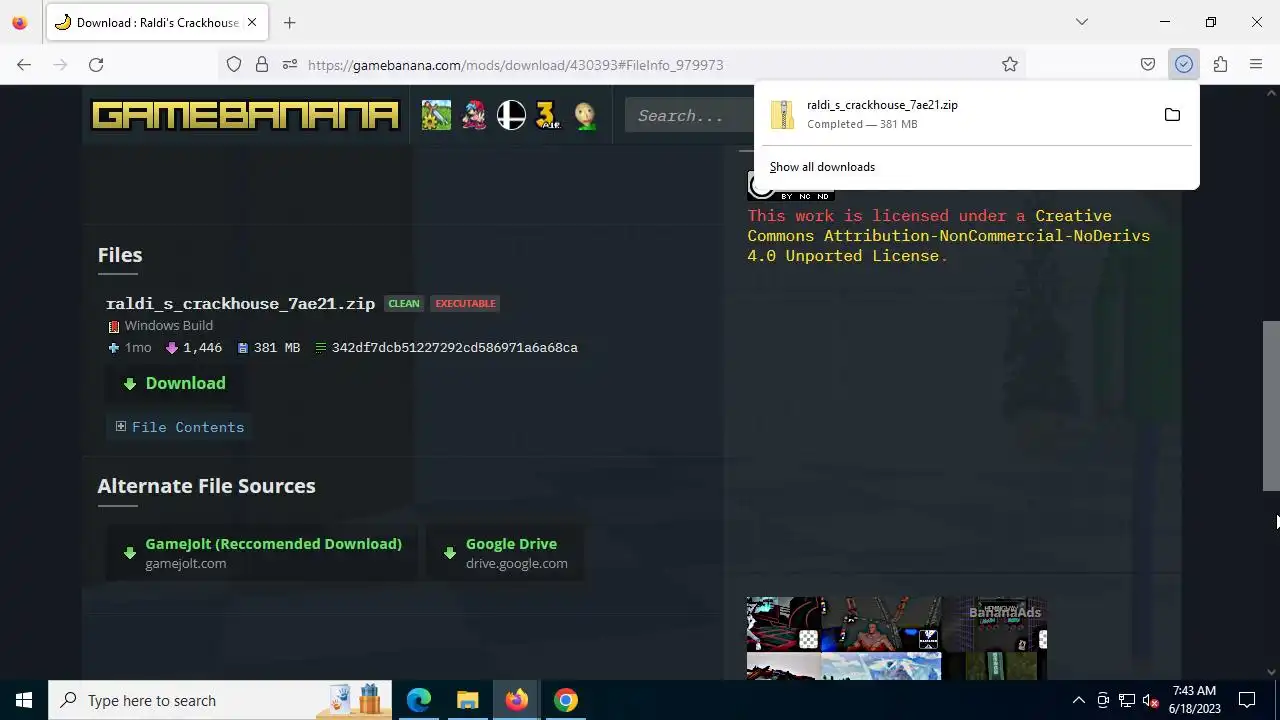Open the list all tabs chevron
The image size is (1280, 720).
(x=1081, y=22)
